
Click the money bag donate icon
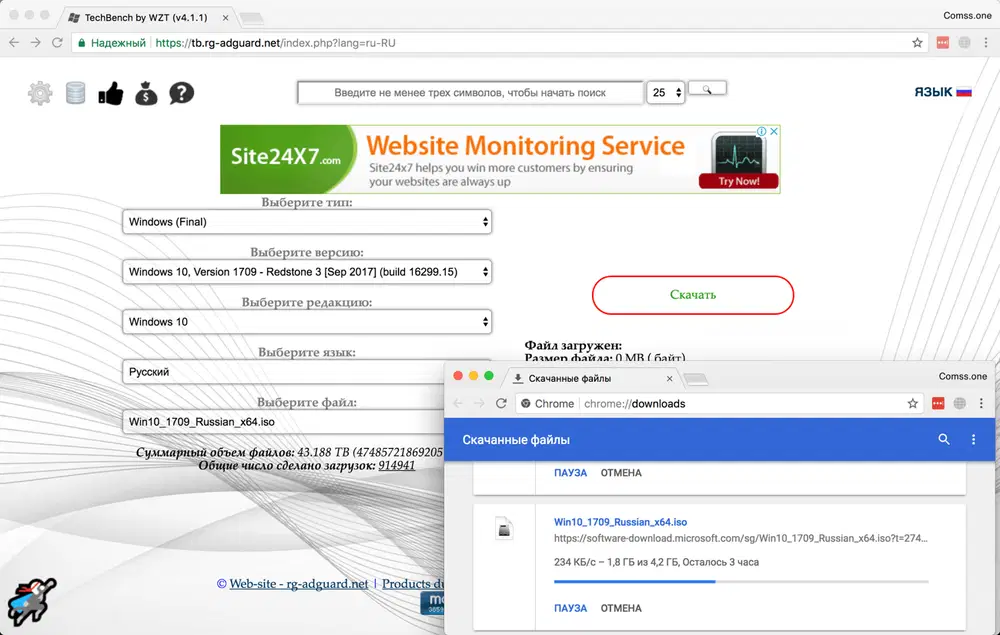coord(146,93)
